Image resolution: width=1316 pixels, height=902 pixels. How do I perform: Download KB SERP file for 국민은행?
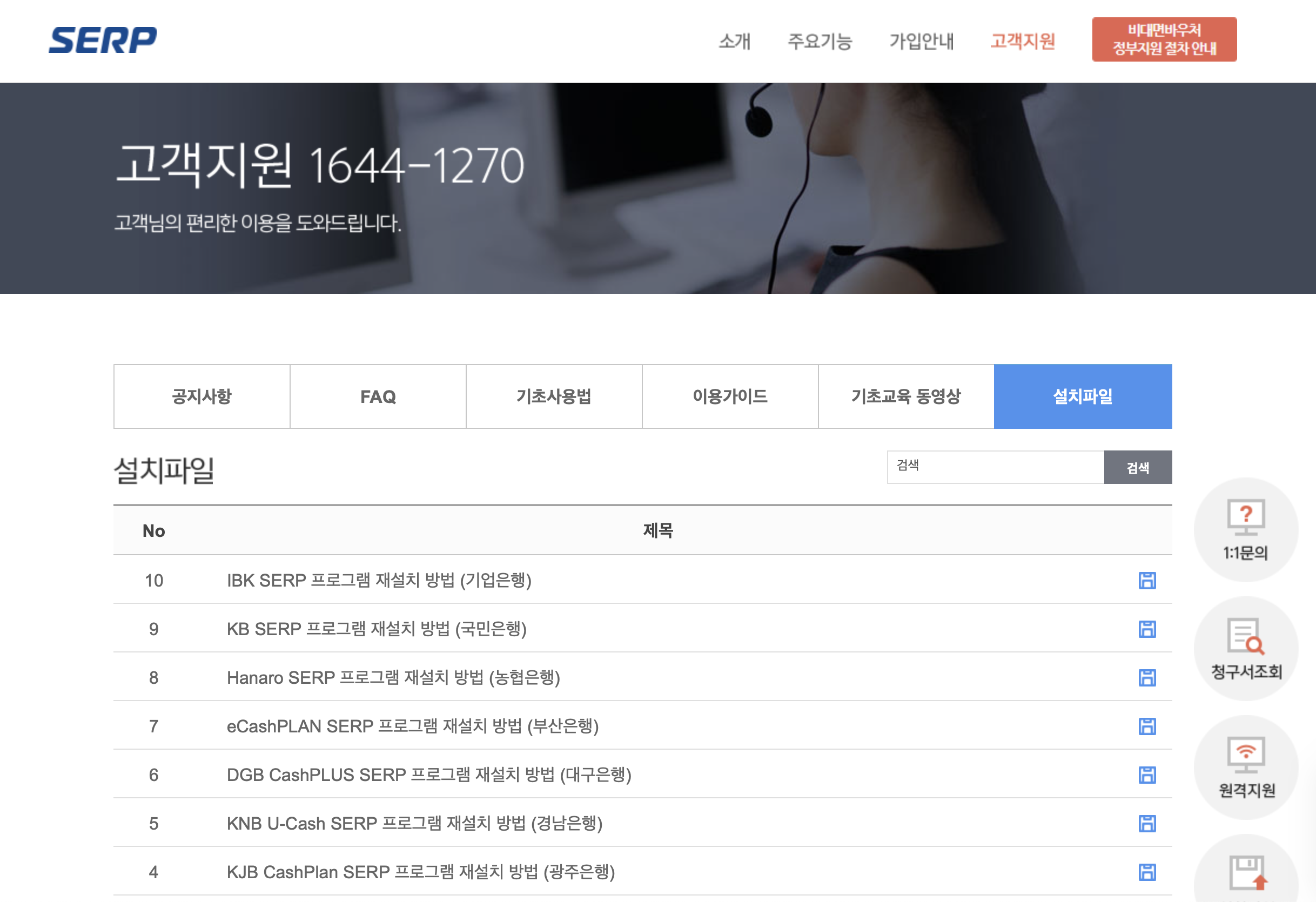(1147, 628)
